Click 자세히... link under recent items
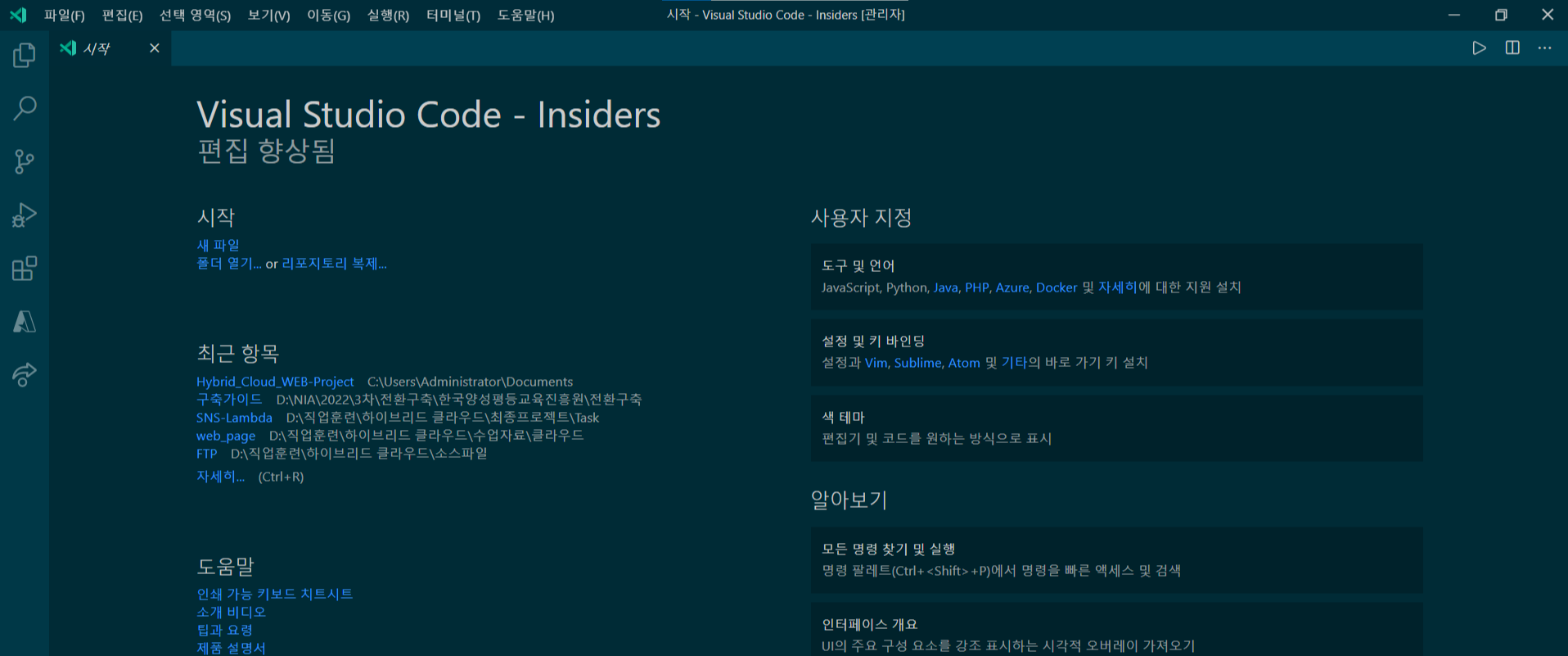Screen dimensions: 1568x656 click(220, 477)
